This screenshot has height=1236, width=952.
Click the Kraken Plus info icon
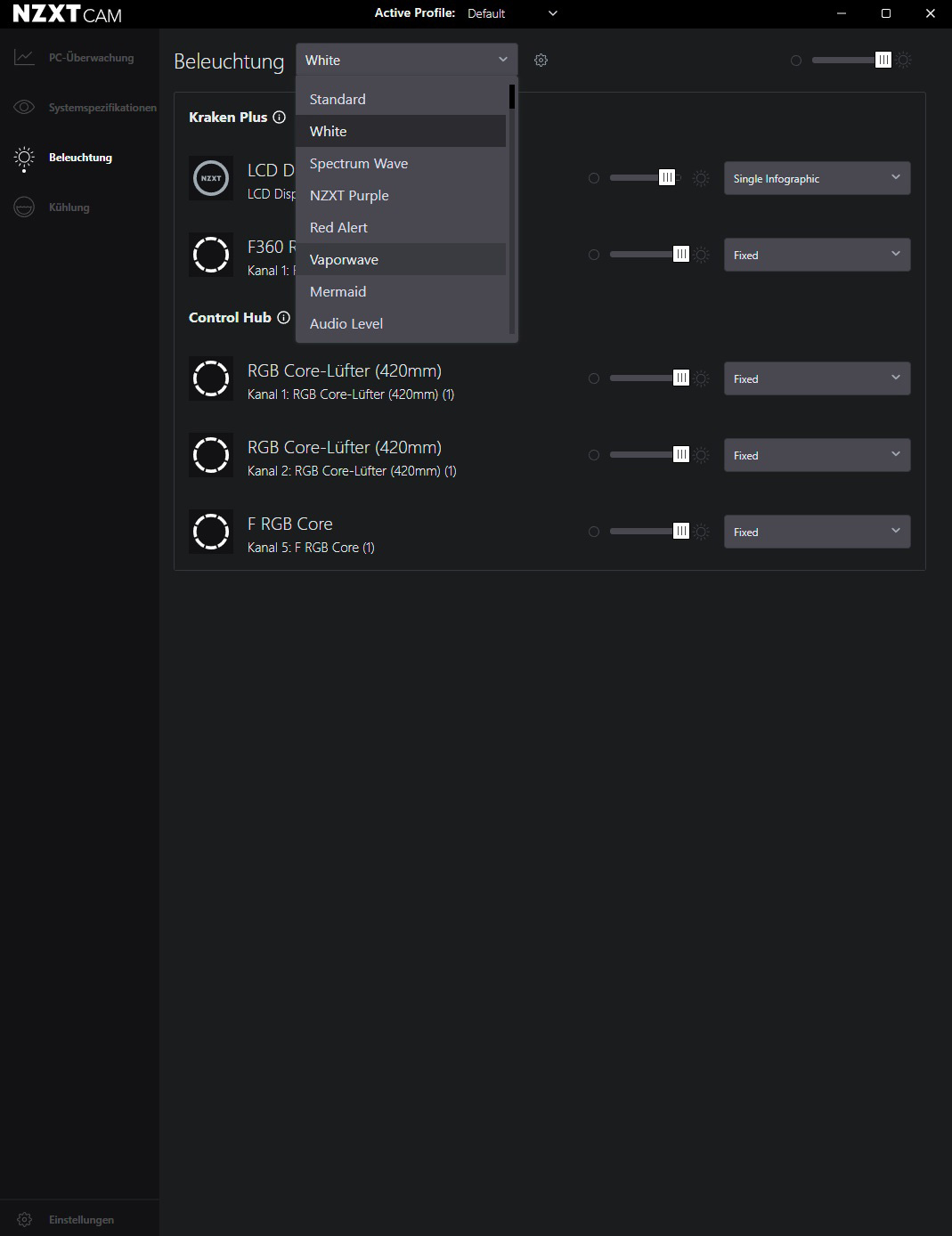pos(279,118)
